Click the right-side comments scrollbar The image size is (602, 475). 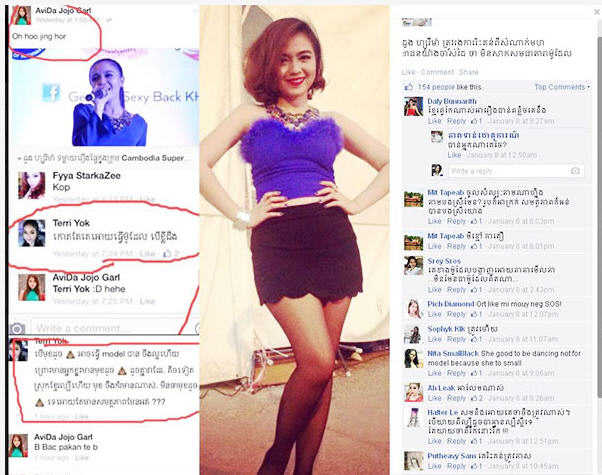599,215
